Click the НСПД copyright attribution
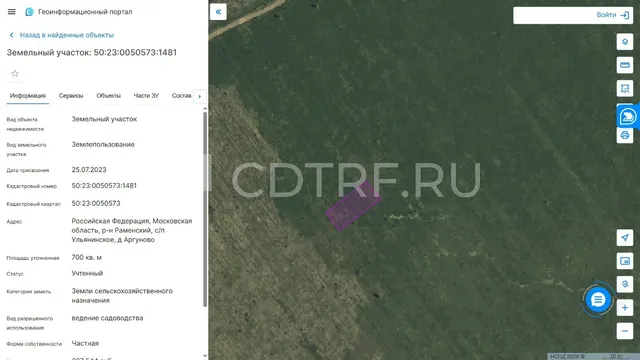Screen dimensions: 640x360 pyautogui.click(x=567, y=356)
